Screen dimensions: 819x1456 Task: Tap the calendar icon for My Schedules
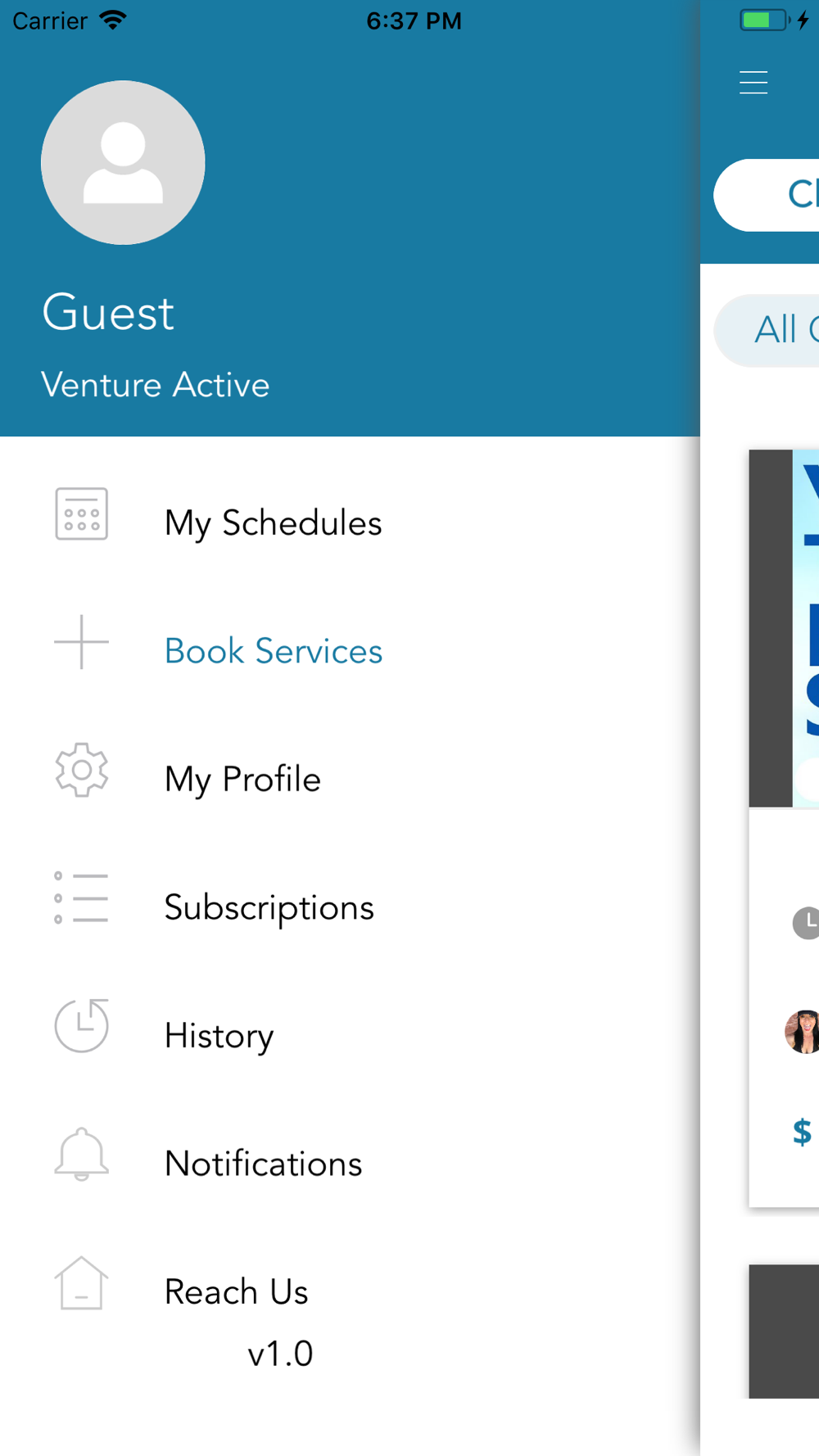coord(81,514)
